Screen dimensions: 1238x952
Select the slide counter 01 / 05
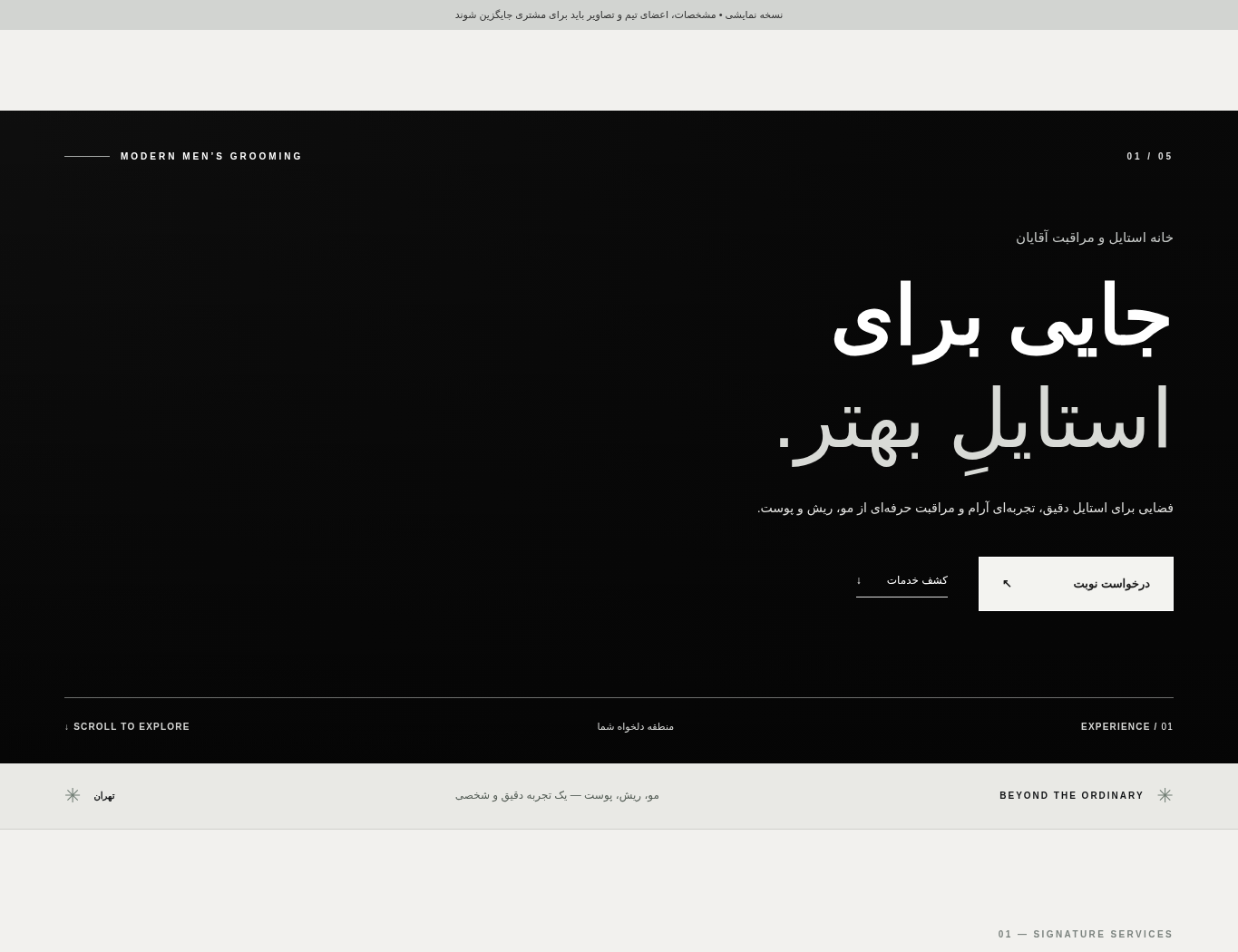click(x=1150, y=157)
